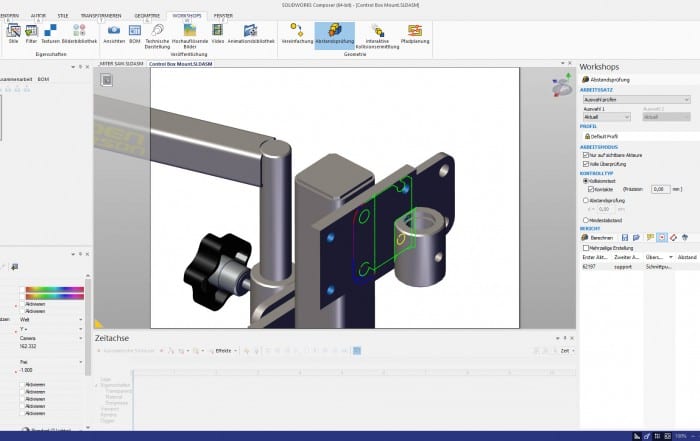The image size is (700, 441).
Task: Toggle the highlighted red dot report icon
Action: pos(662,237)
